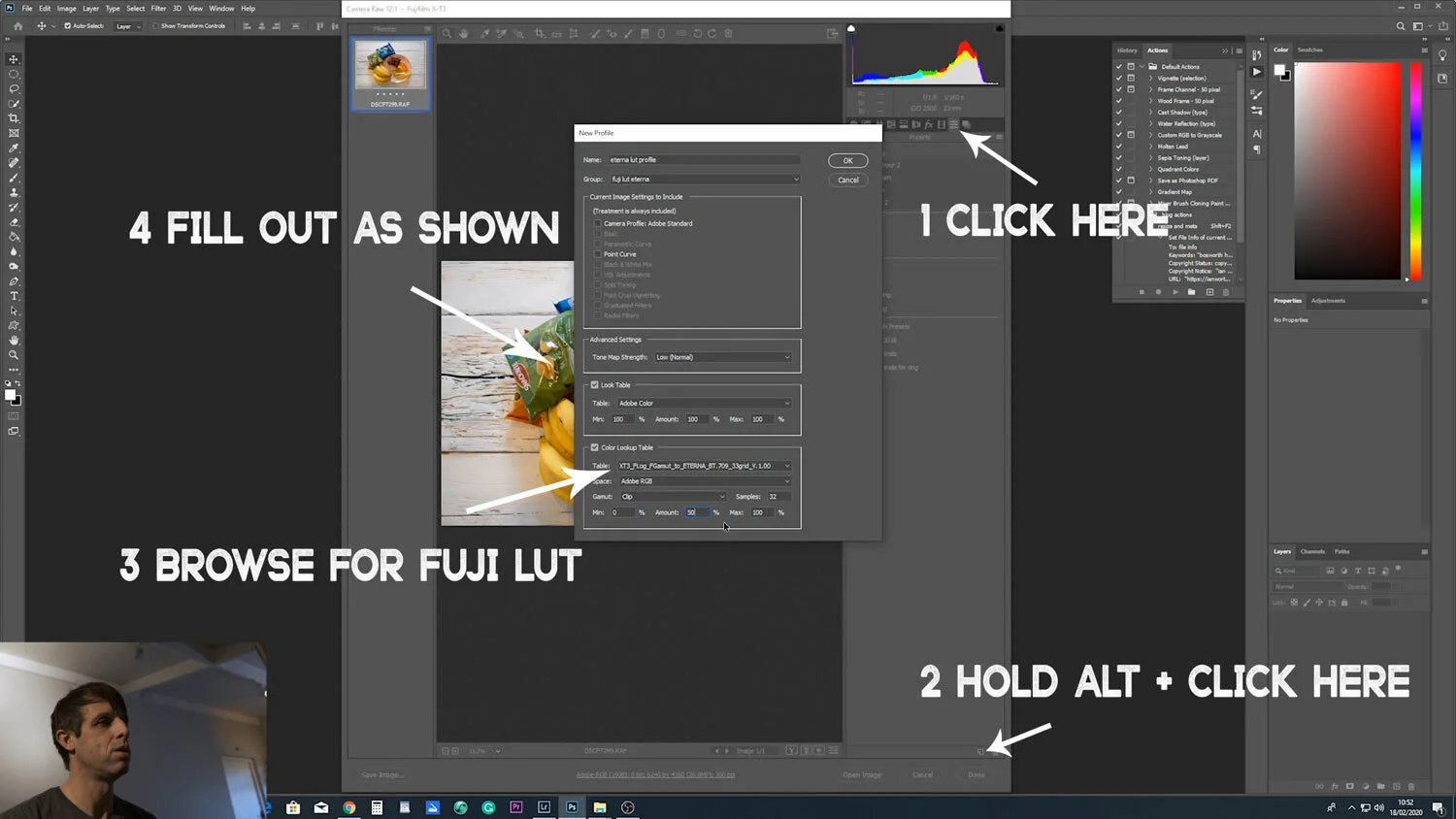This screenshot has height=819, width=1456.
Task: Click Save Image button in Camera Raw
Action: coord(381,775)
